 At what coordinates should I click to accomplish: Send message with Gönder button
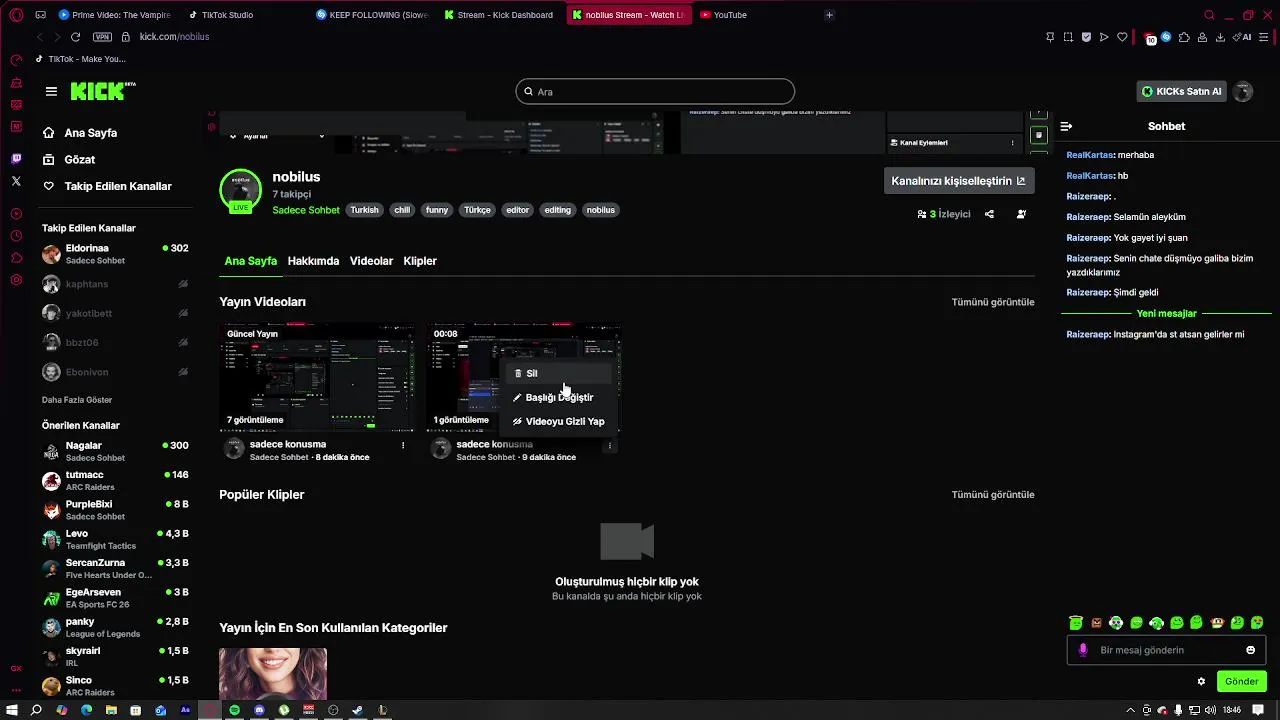[x=1241, y=681]
